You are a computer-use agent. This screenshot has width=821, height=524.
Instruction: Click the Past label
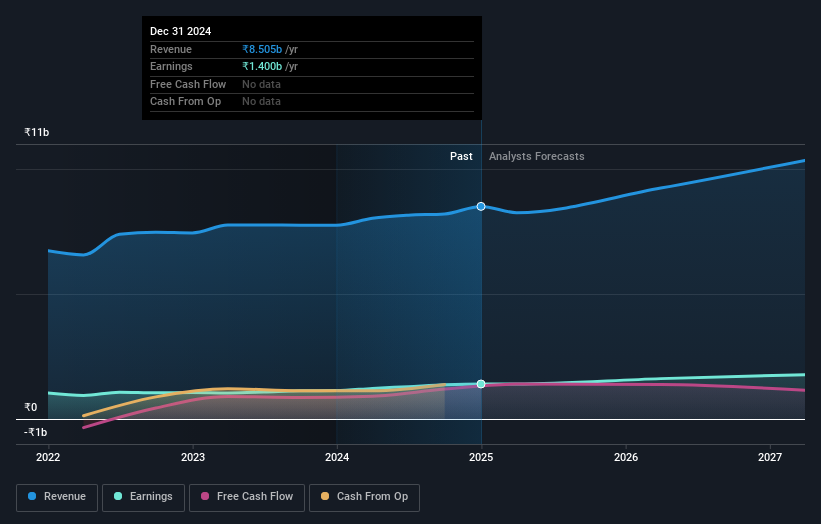pyautogui.click(x=461, y=157)
